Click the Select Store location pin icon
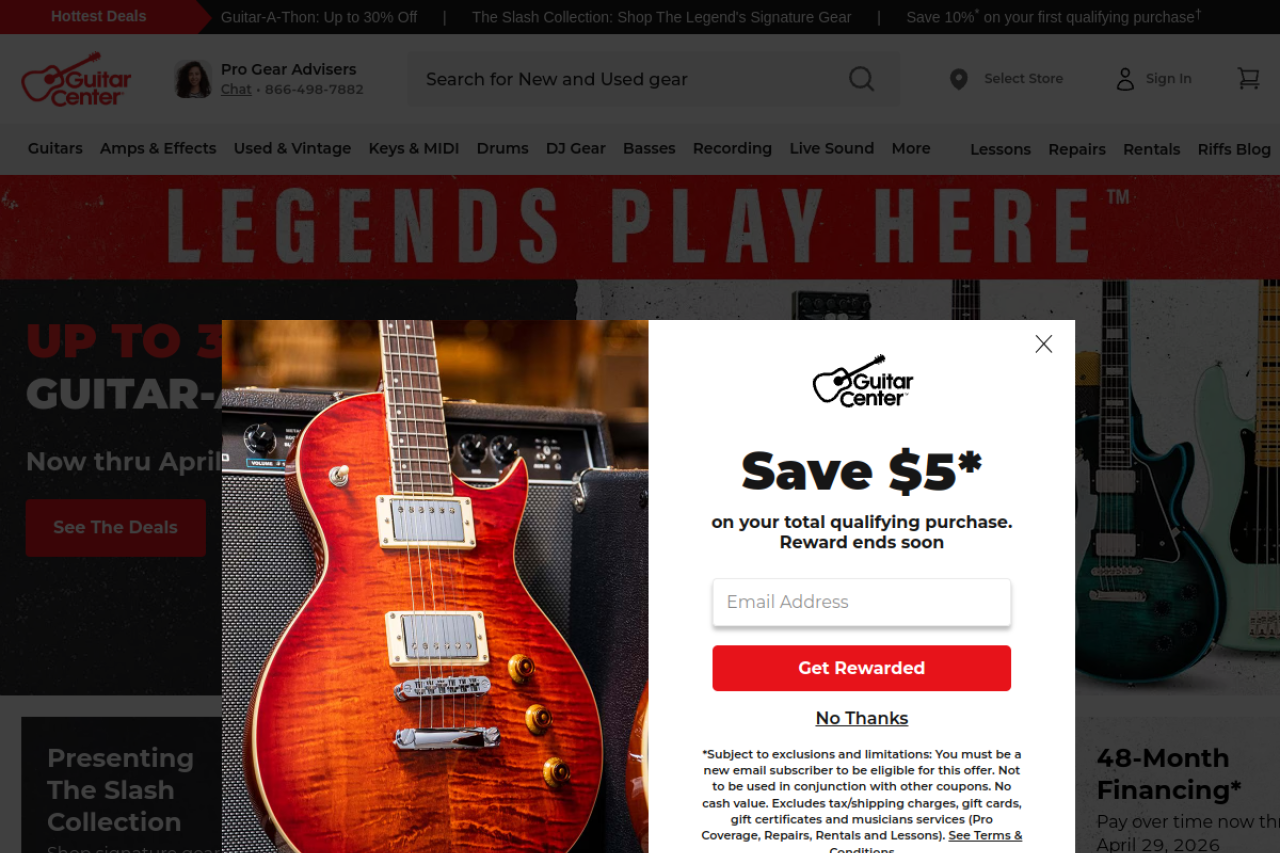 click(x=958, y=79)
